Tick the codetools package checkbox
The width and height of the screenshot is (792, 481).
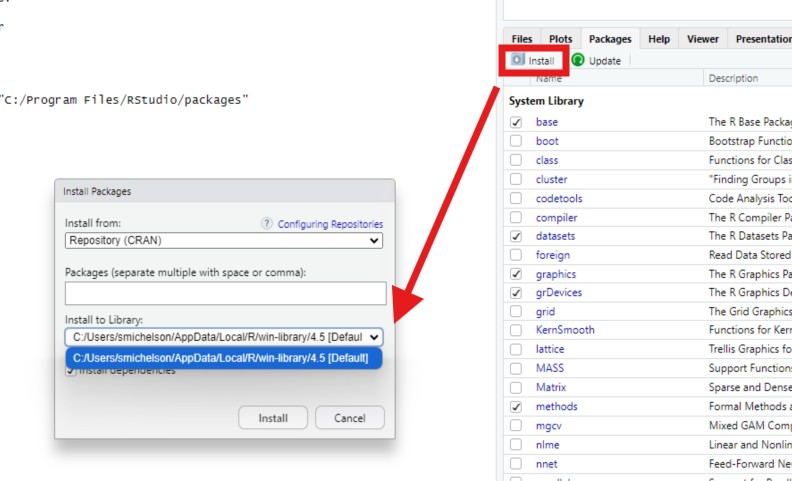pos(516,198)
